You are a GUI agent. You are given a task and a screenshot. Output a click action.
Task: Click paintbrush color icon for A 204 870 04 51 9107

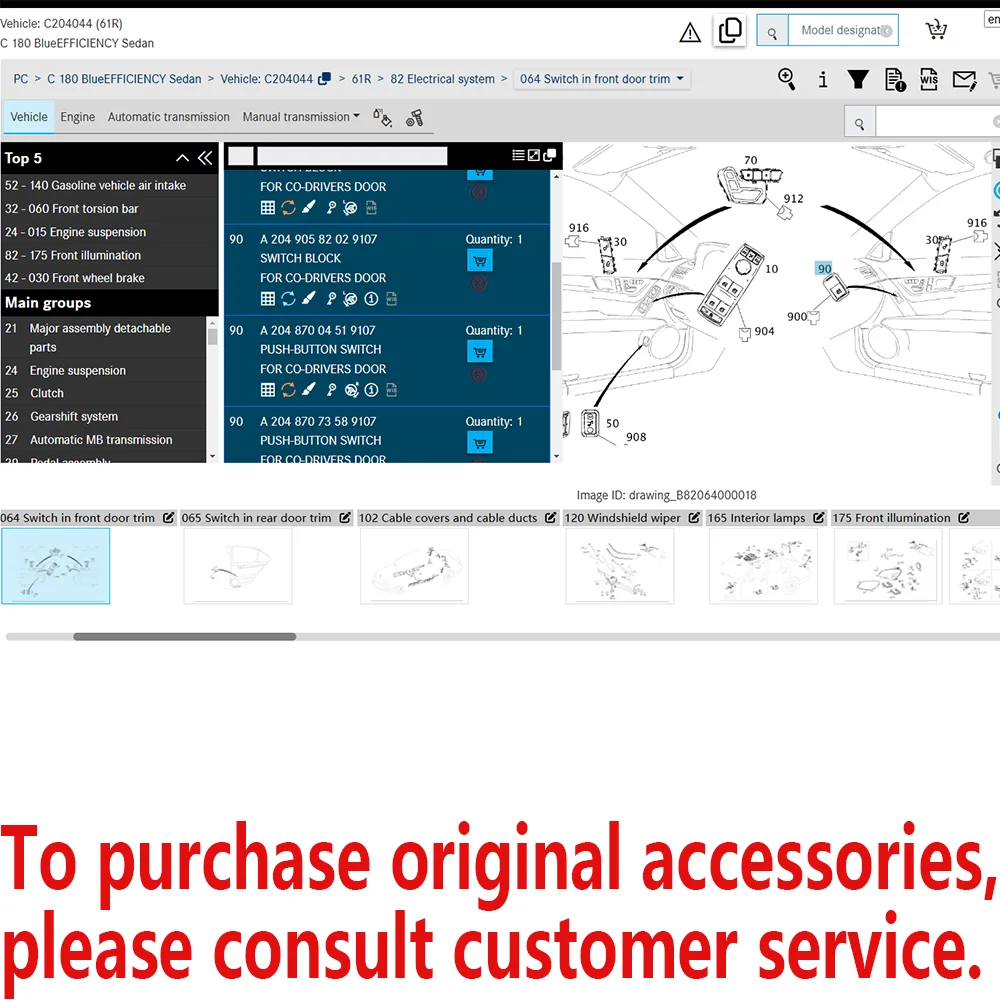(309, 389)
